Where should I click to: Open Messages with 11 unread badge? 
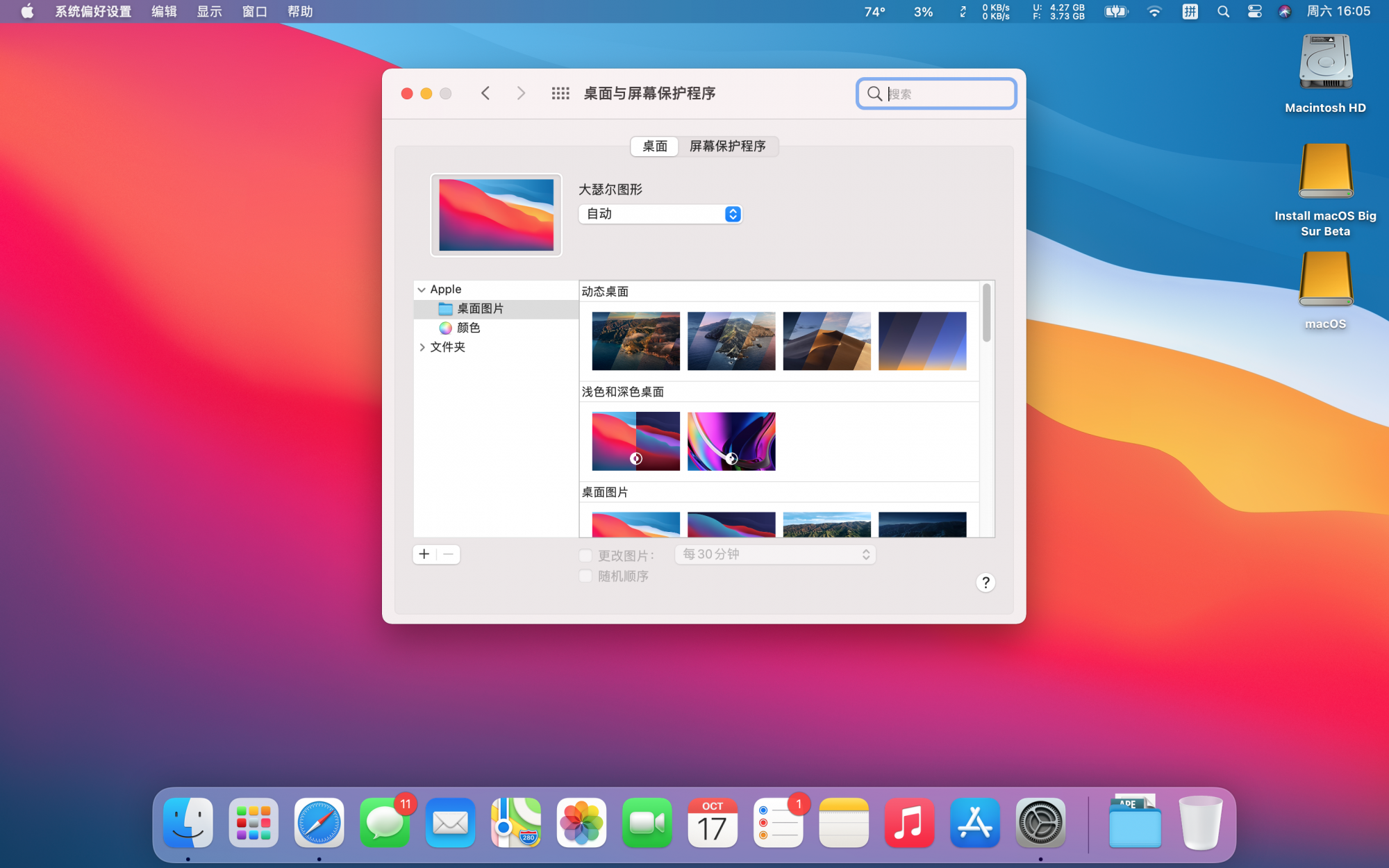point(385,823)
